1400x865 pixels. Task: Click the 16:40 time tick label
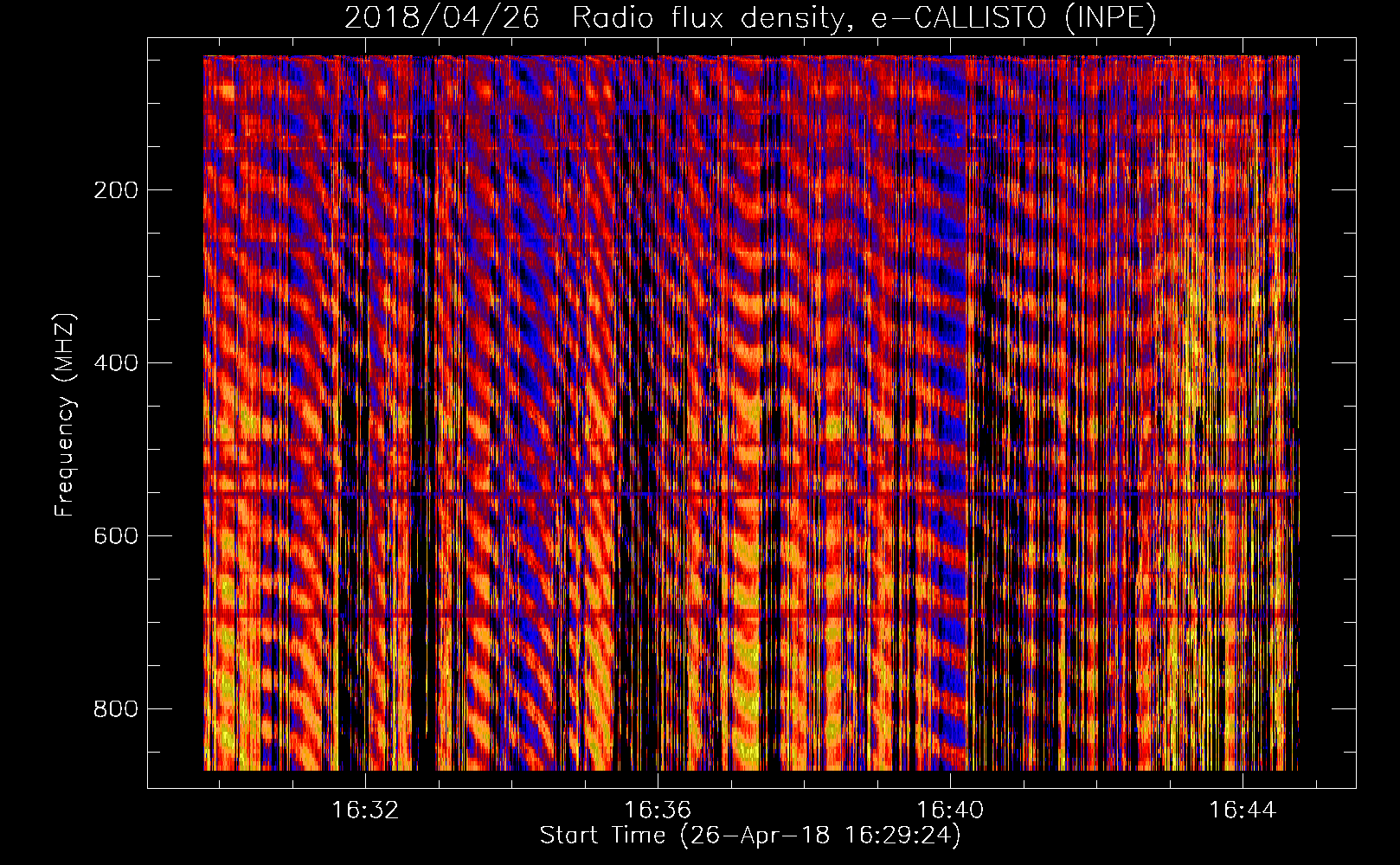click(950, 811)
